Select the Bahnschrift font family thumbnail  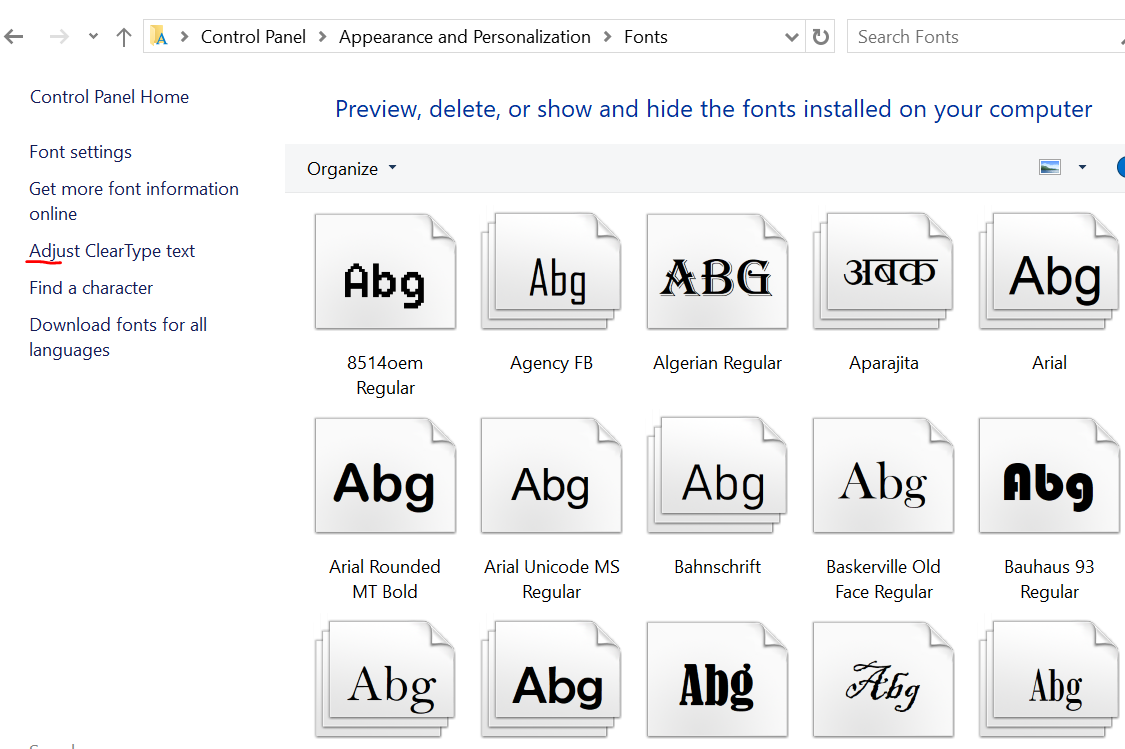717,478
